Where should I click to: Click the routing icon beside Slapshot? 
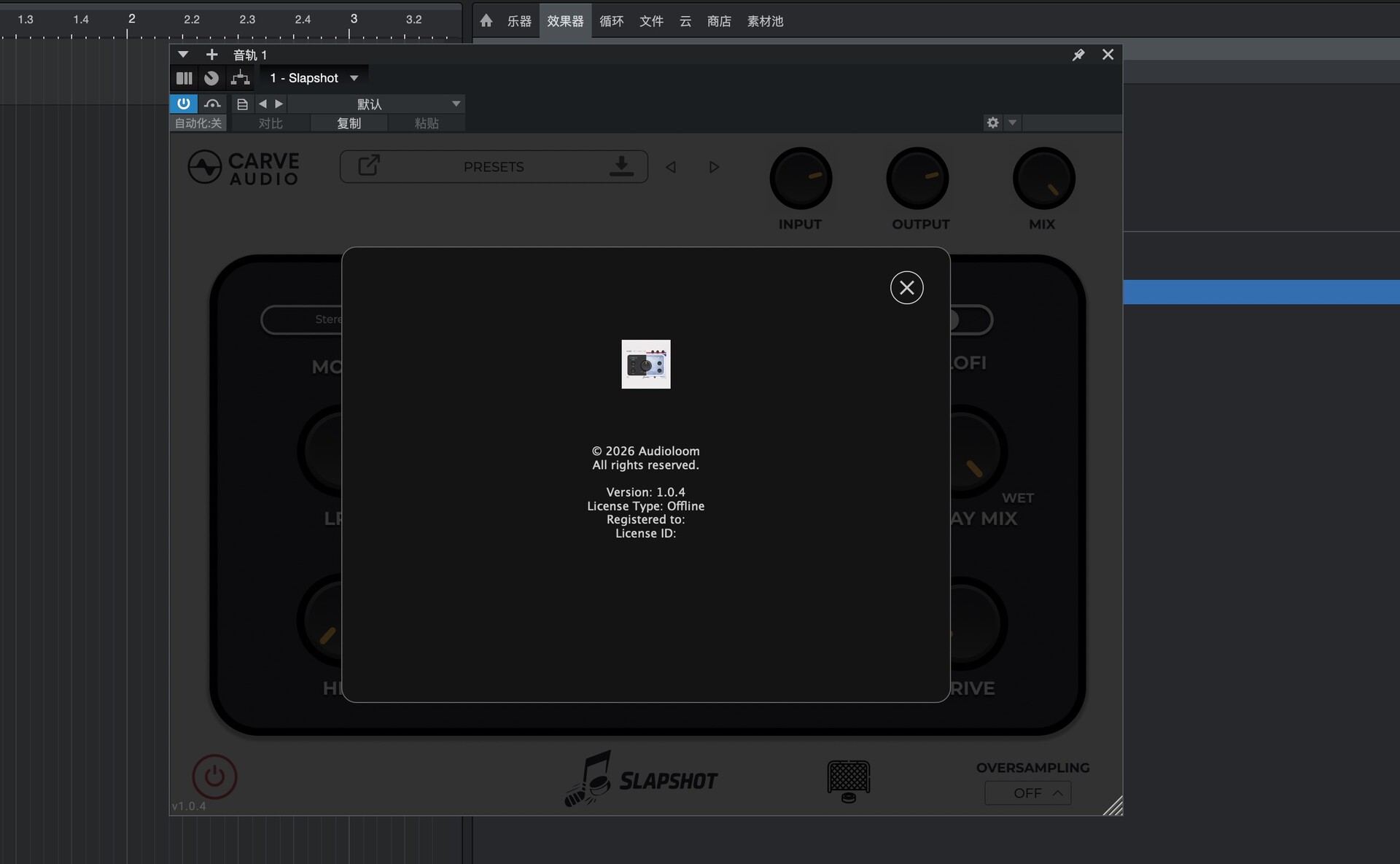coord(240,77)
